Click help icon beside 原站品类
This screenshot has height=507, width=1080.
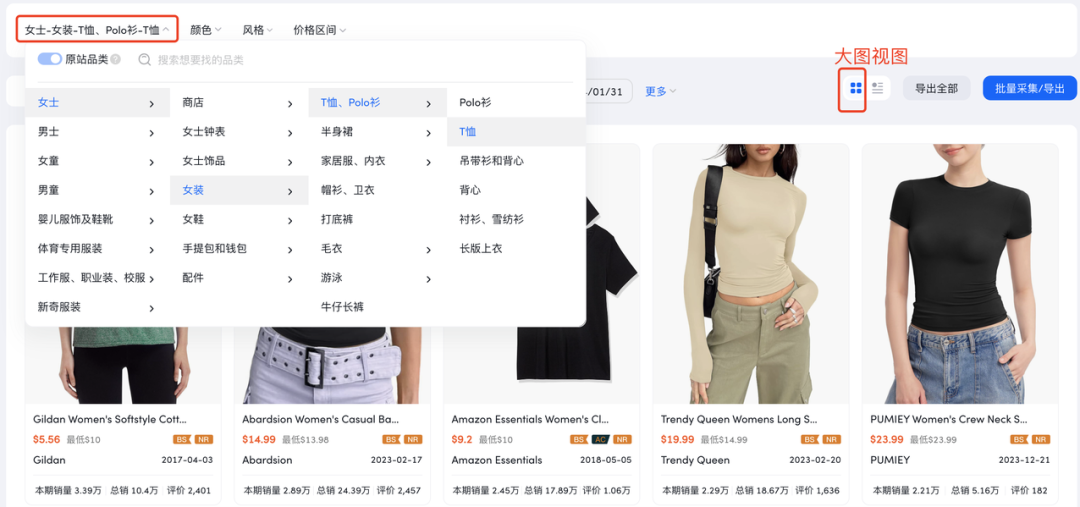[116, 59]
